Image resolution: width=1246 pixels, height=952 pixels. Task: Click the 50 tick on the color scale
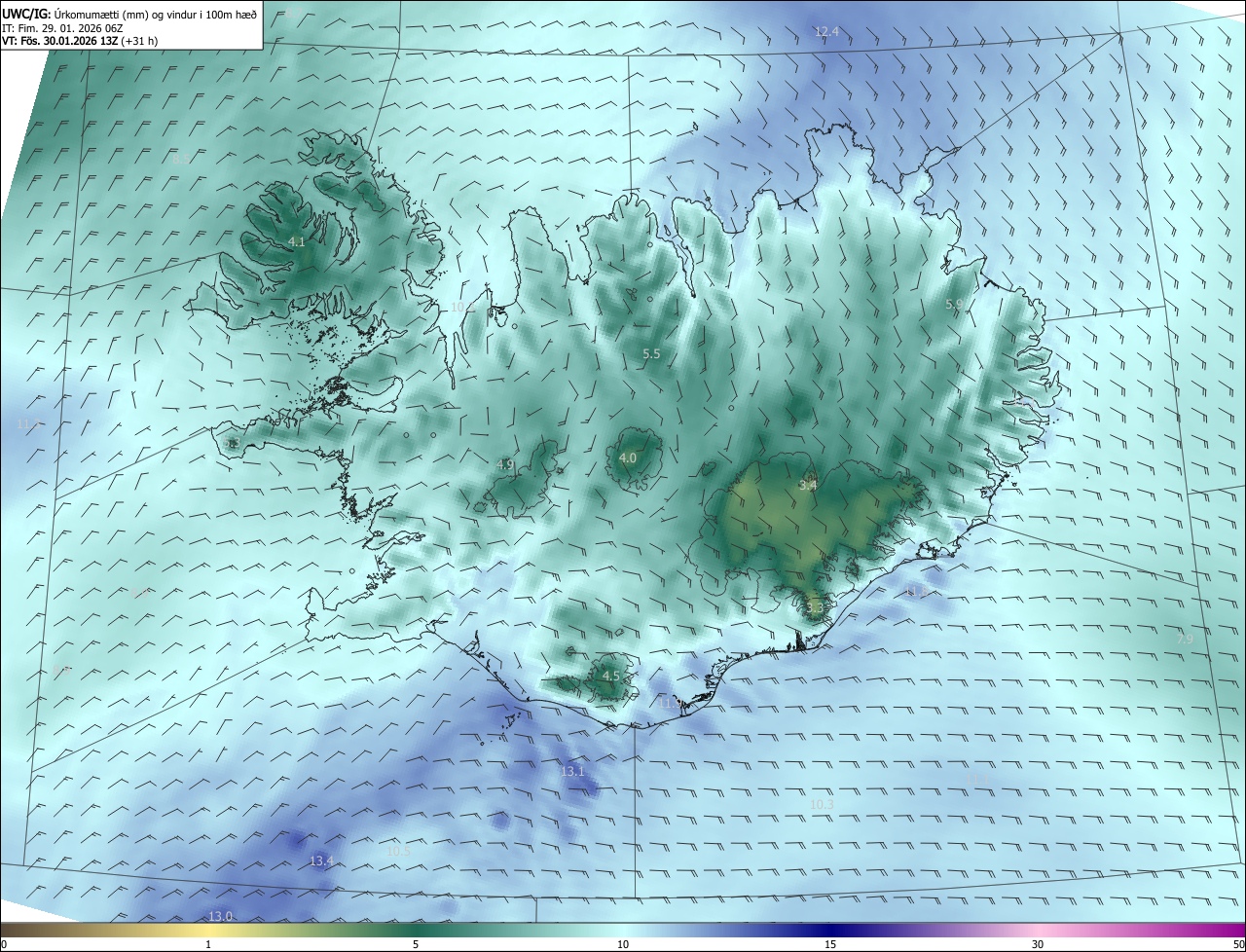[x=1238, y=945]
